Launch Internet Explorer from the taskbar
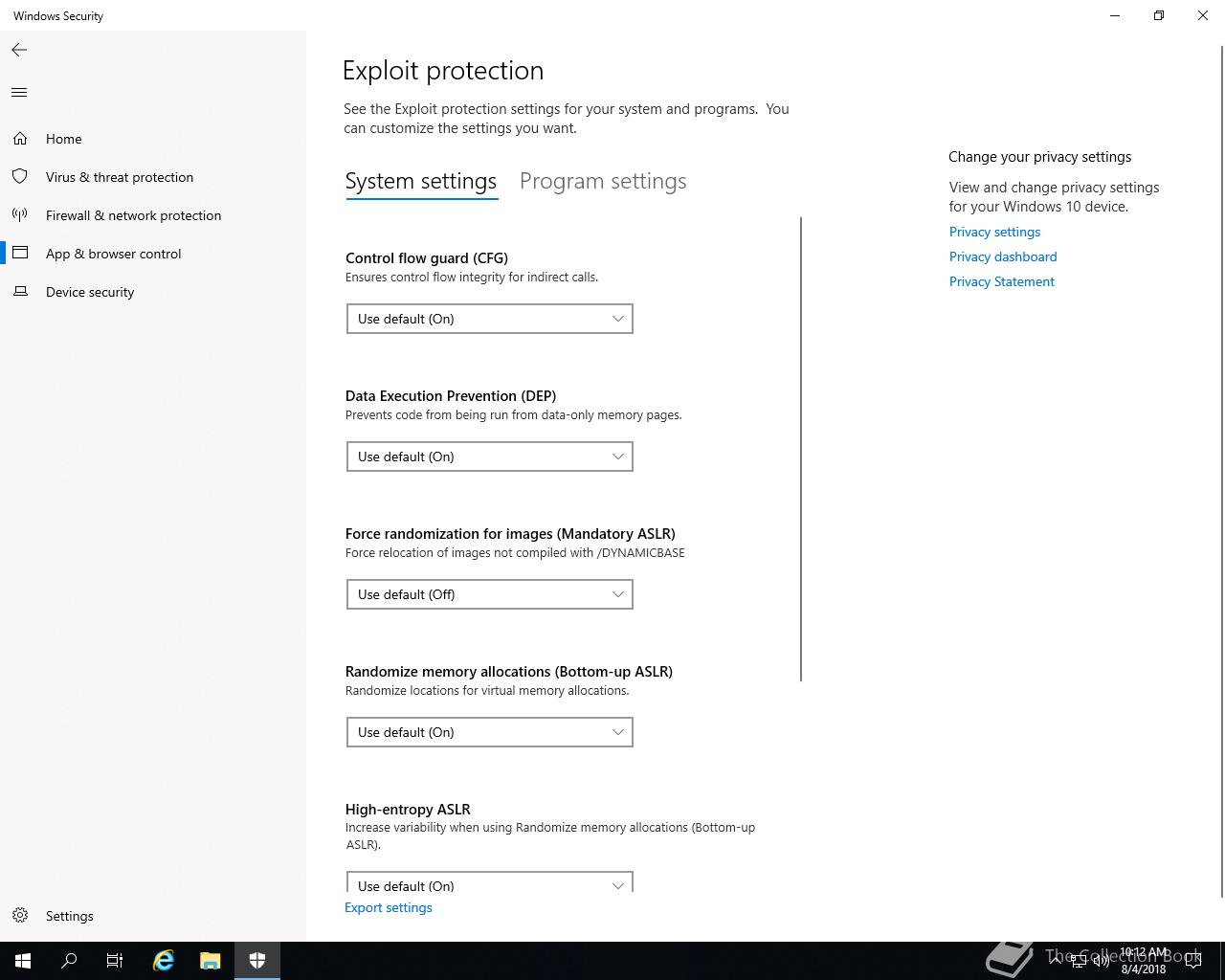The image size is (1225, 980). click(x=164, y=961)
